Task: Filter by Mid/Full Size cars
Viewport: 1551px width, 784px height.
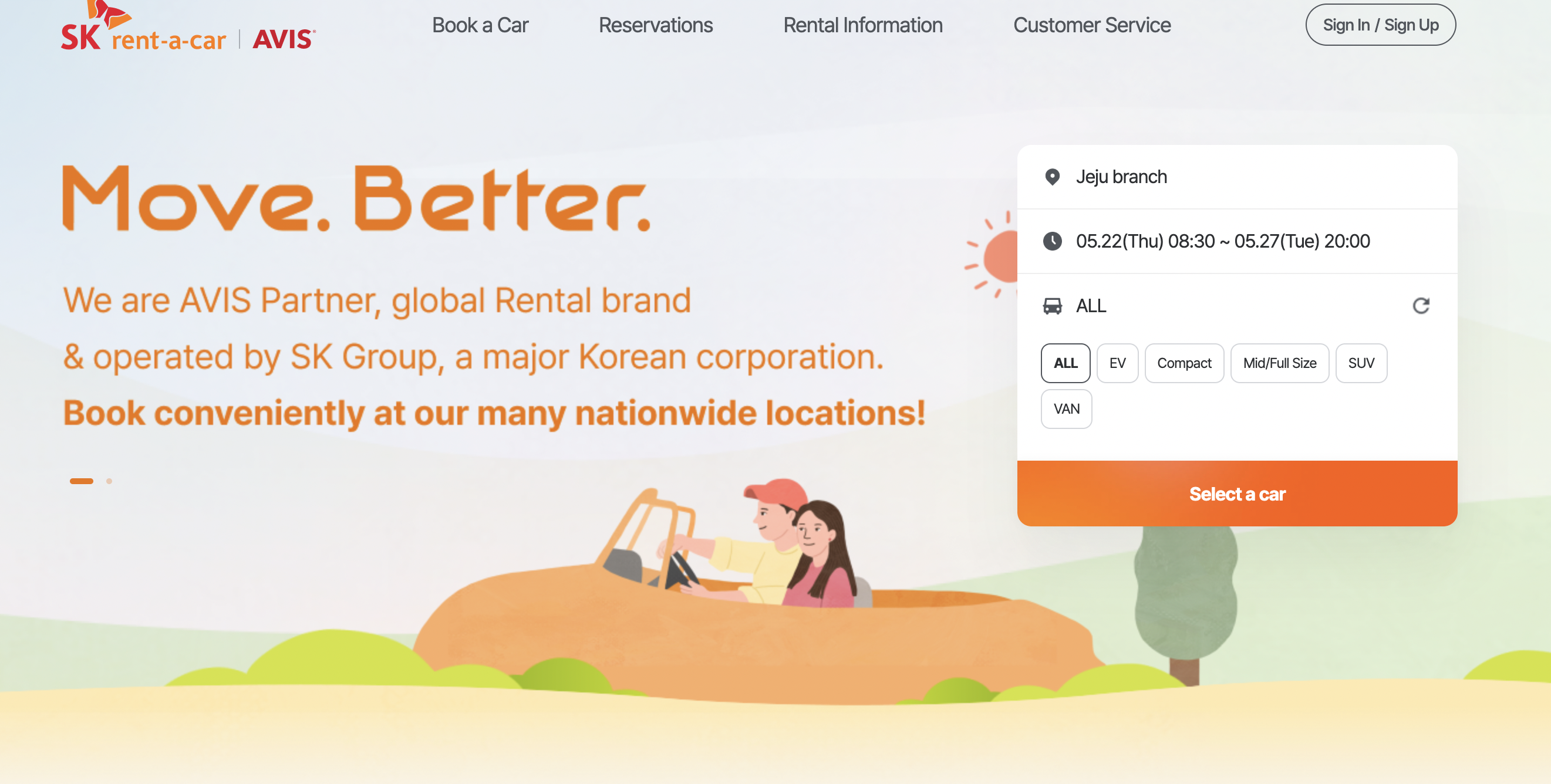Action: (1279, 363)
